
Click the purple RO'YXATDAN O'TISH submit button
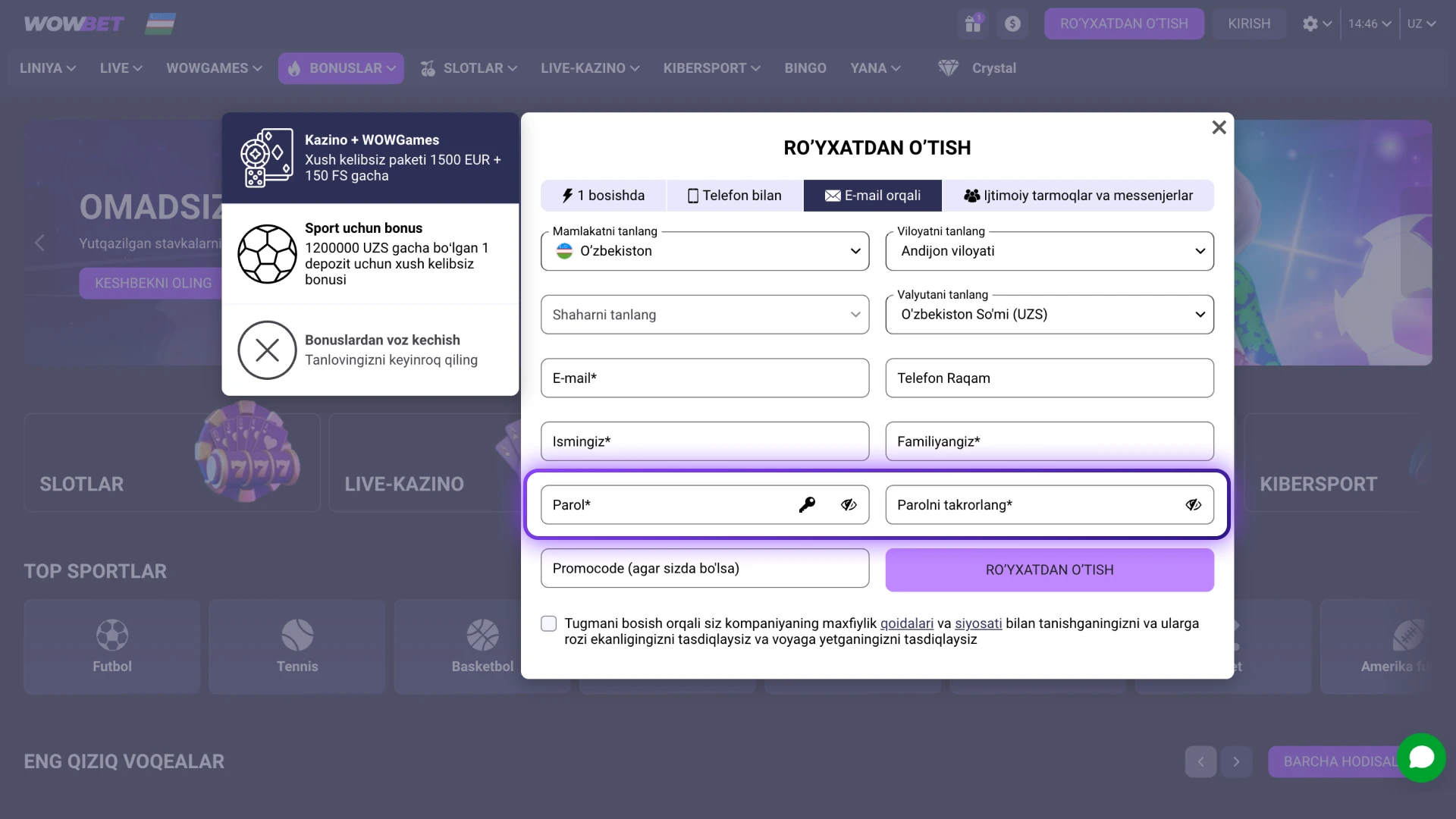pos(1050,570)
